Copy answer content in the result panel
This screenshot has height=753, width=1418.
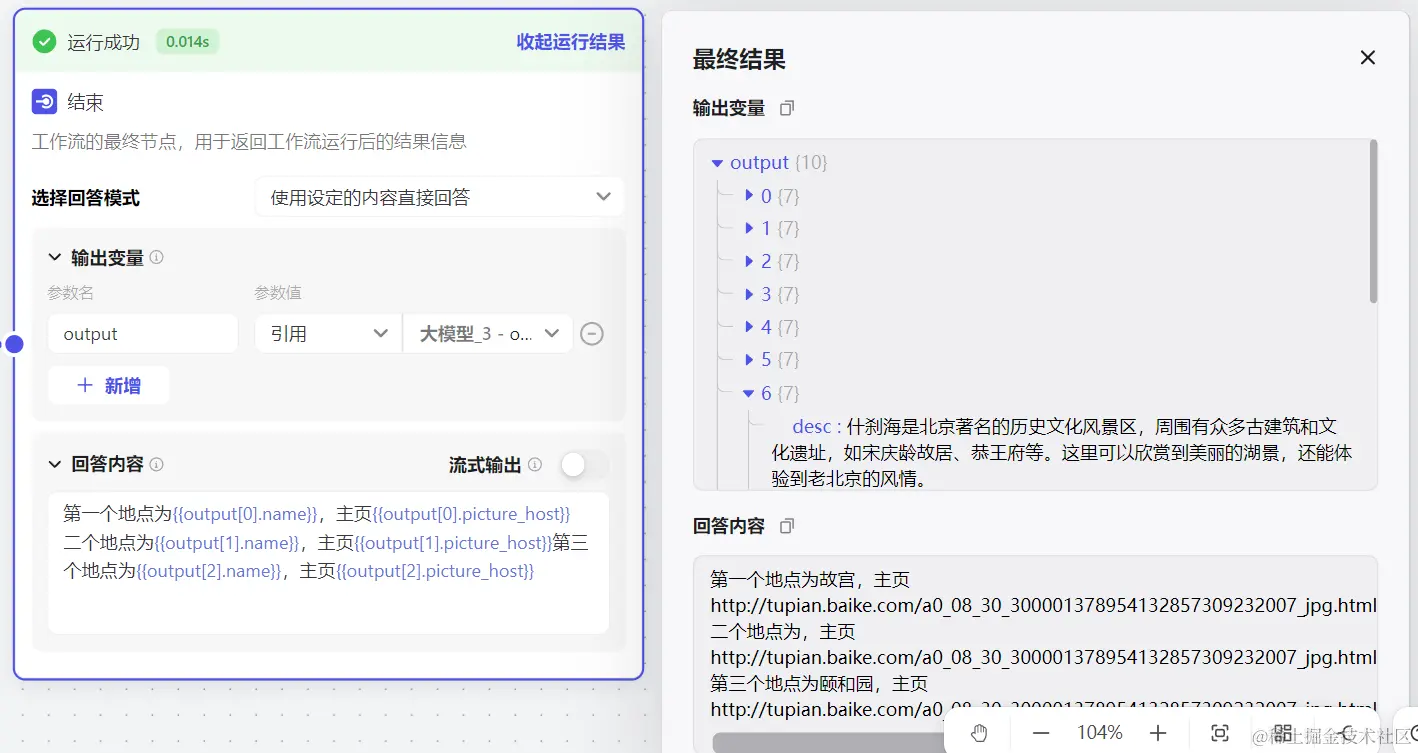pyautogui.click(x=787, y=526)
